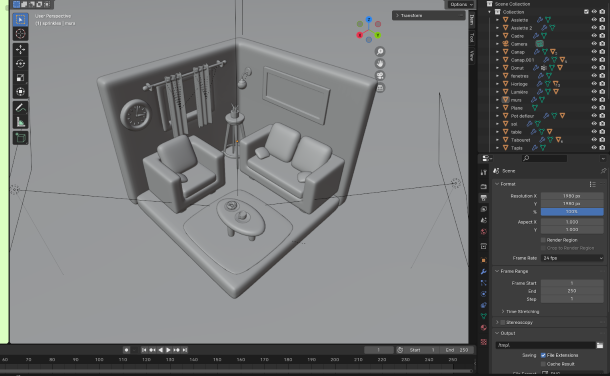Click the zoom magnifier viewport icon

coord(380,51)
